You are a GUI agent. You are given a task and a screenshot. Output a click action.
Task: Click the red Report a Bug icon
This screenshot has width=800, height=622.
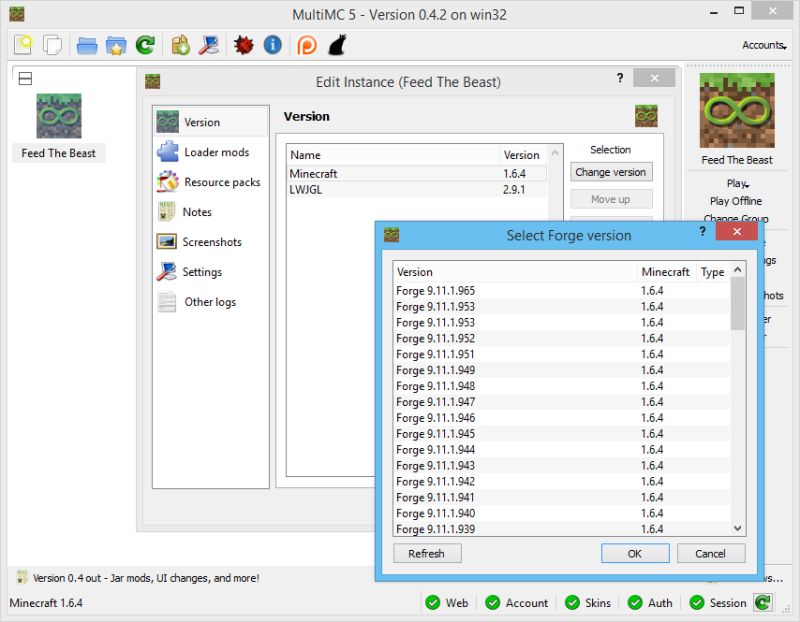[243, 45]
